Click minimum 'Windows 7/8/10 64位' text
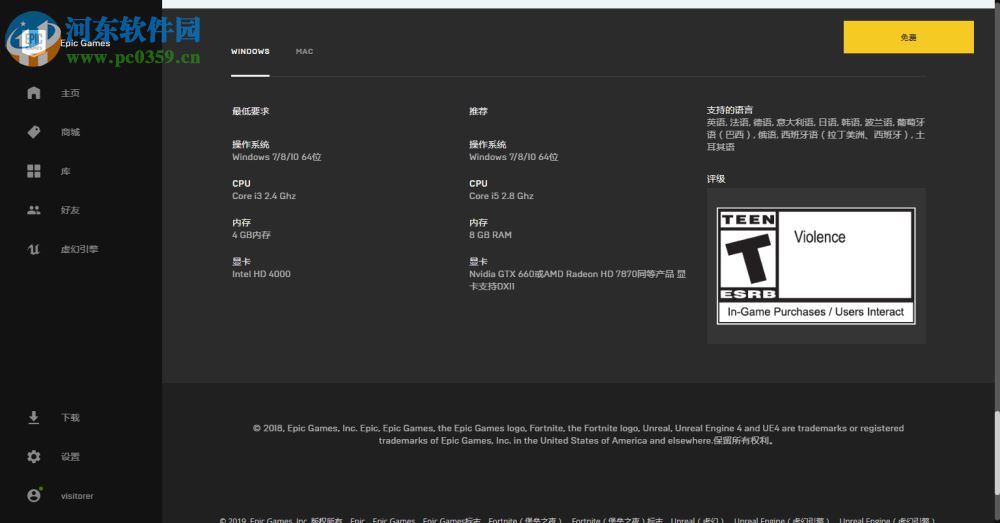 [277, 157]
